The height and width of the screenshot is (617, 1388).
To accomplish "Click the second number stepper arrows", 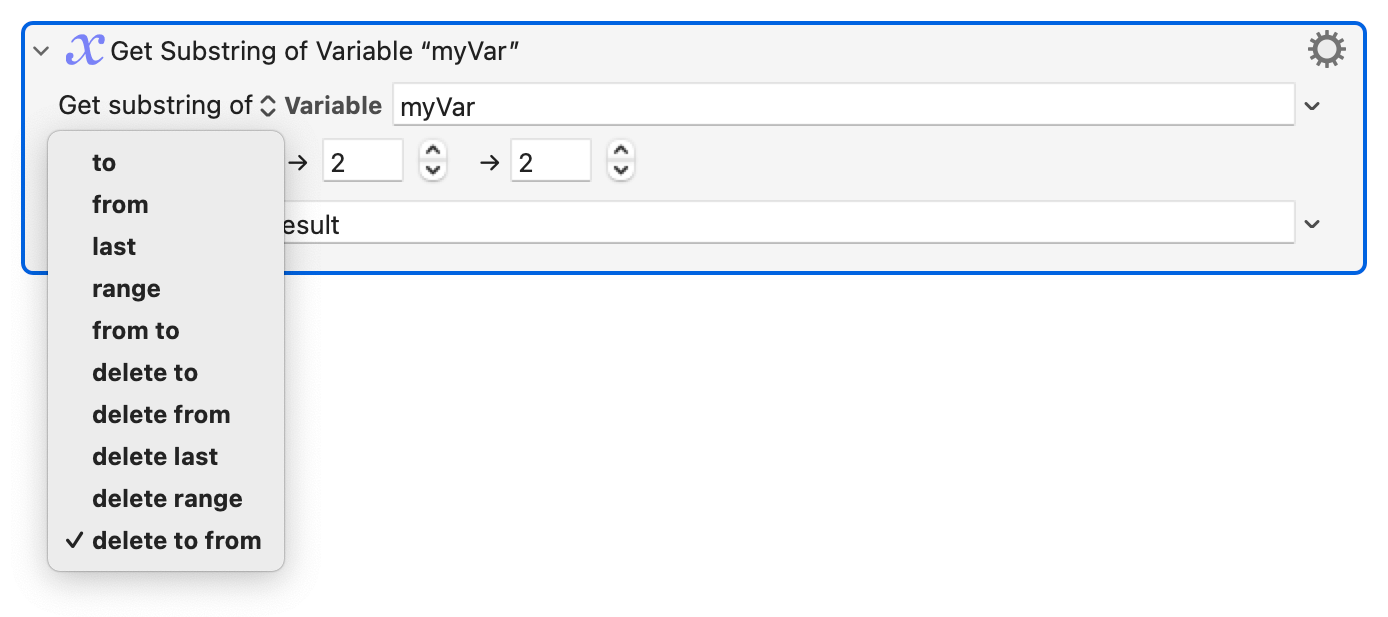I will [621, 160].
